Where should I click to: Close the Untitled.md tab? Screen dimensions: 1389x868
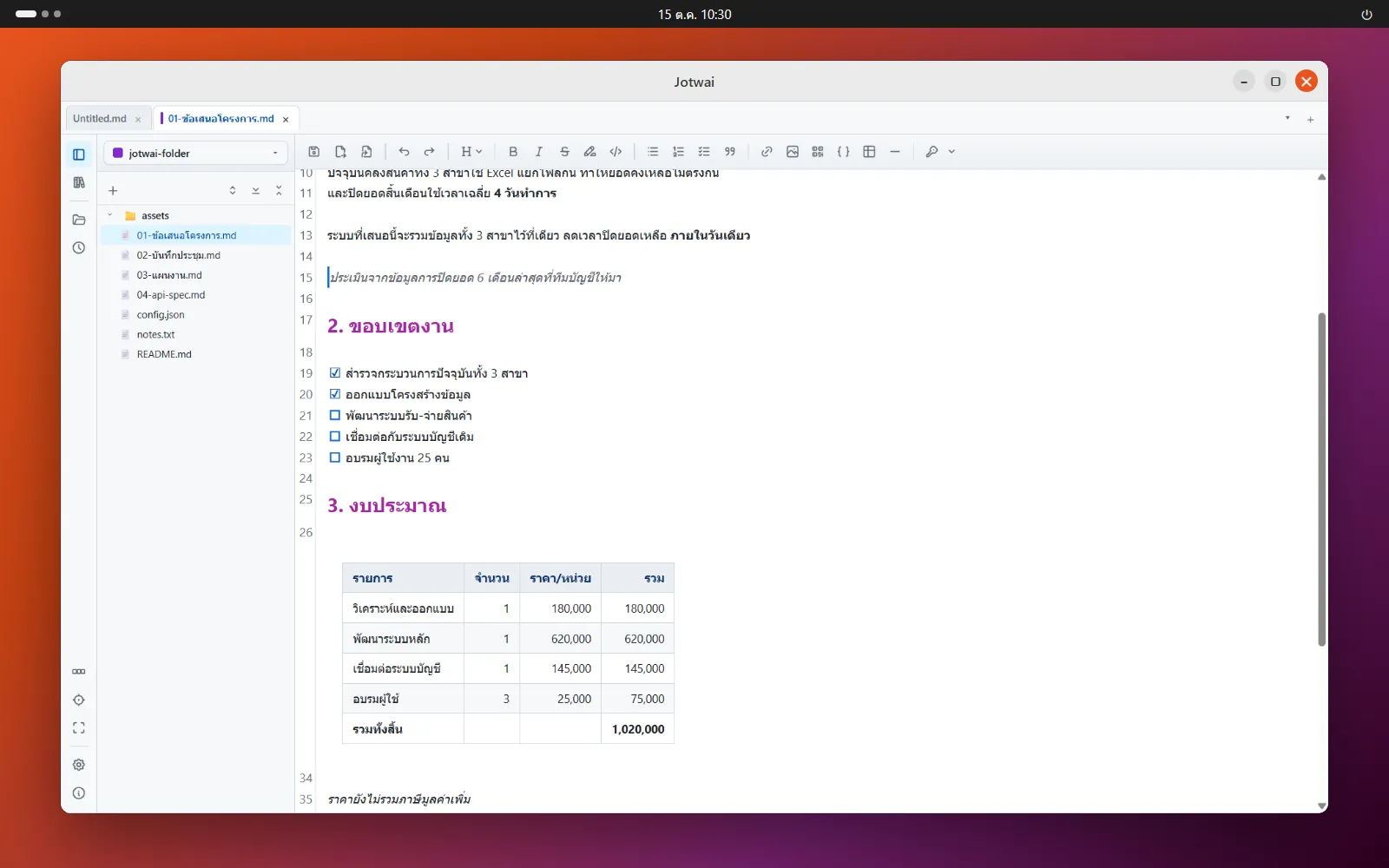click(138, 120)
